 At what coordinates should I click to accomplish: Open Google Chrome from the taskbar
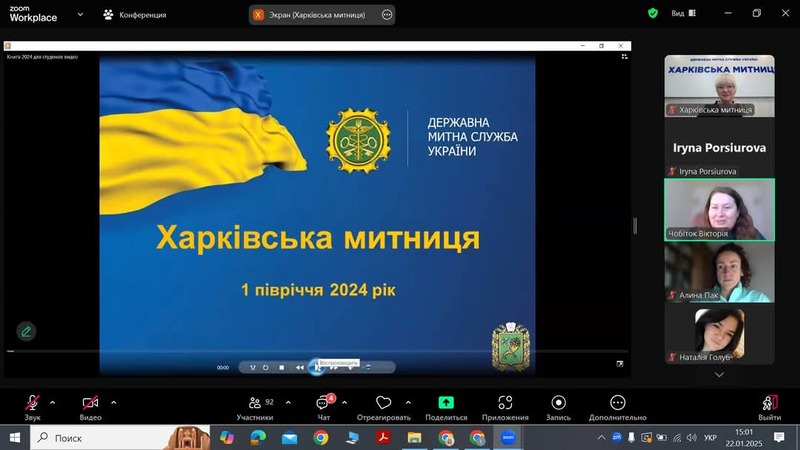tap(321, 438)
